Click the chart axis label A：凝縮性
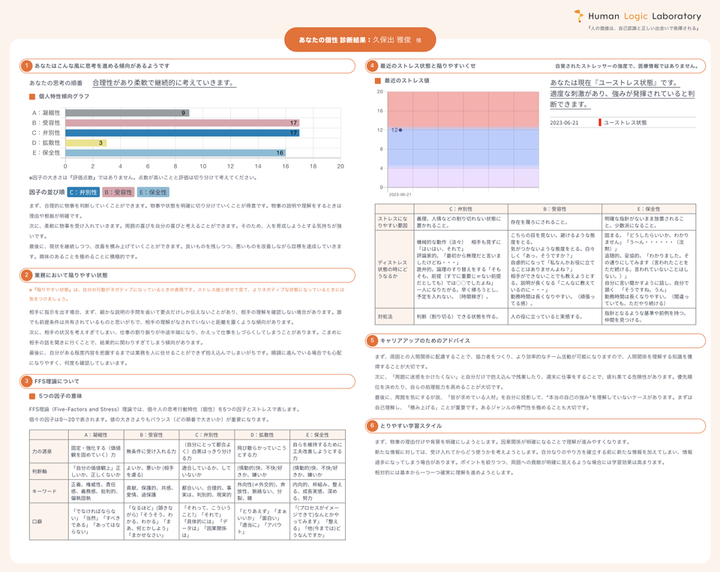Viewport: 720px width, 572px height. click(x=46, y=112)
